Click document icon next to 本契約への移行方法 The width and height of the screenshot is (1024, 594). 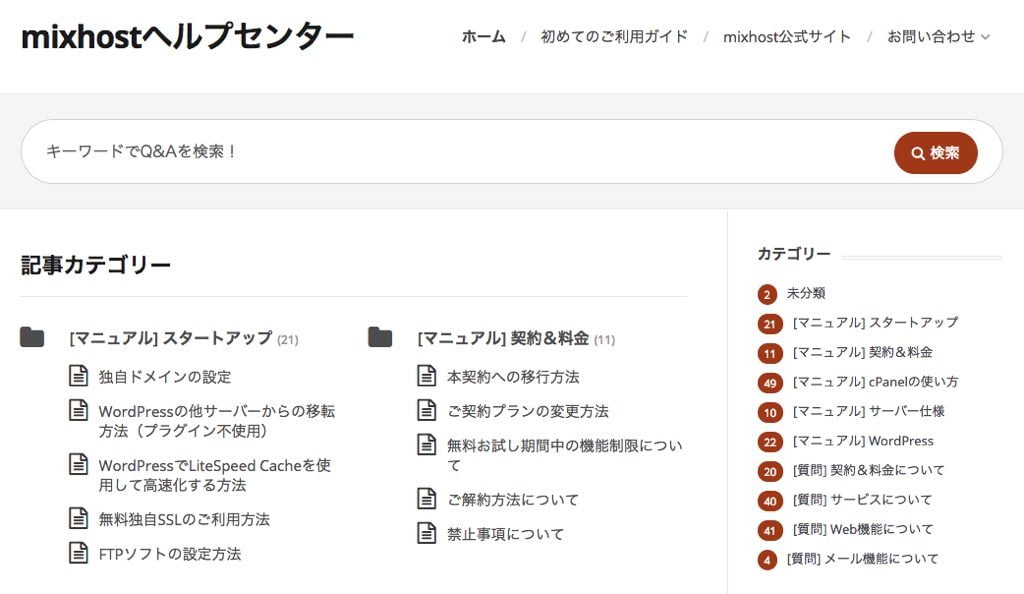pyautogui.click(x=426, y=376)
